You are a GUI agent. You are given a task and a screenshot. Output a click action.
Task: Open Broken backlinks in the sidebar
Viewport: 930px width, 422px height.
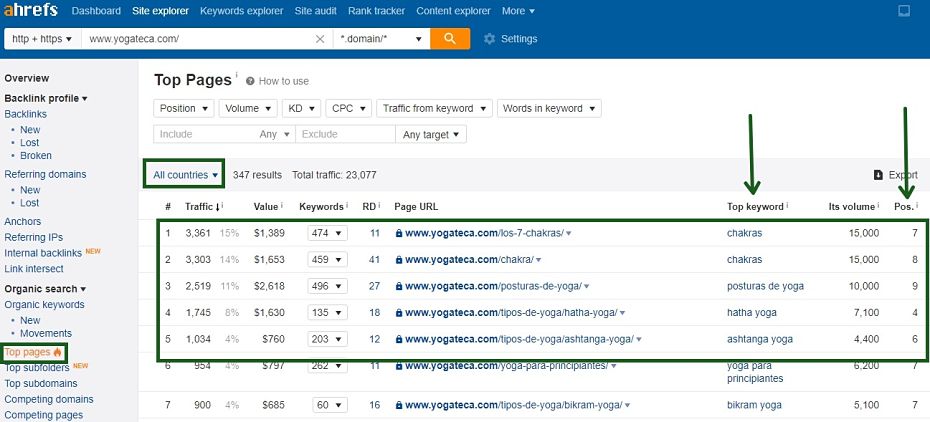[x=36, y=155]
